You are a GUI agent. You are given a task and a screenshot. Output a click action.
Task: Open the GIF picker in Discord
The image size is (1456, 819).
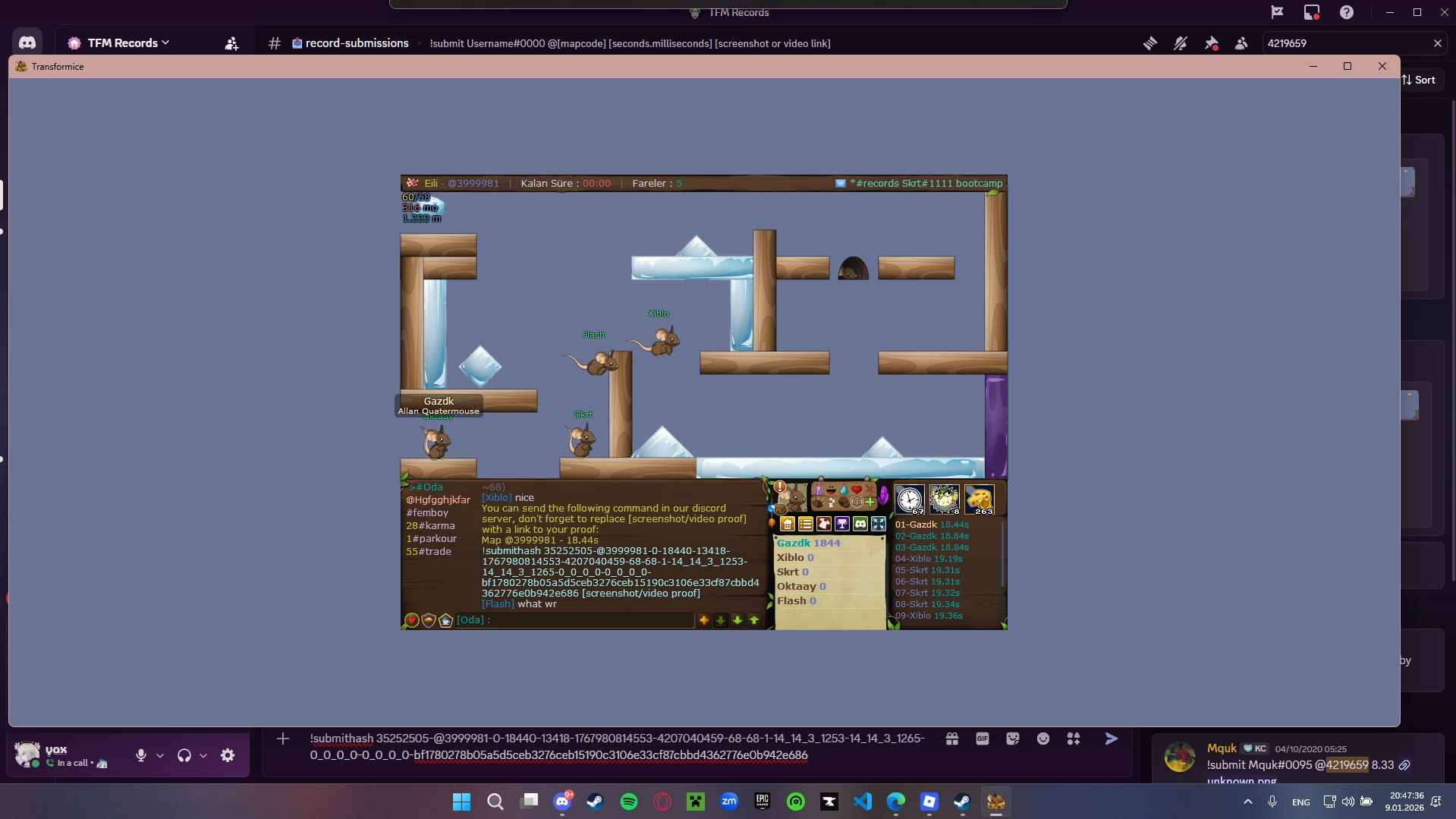983,739
